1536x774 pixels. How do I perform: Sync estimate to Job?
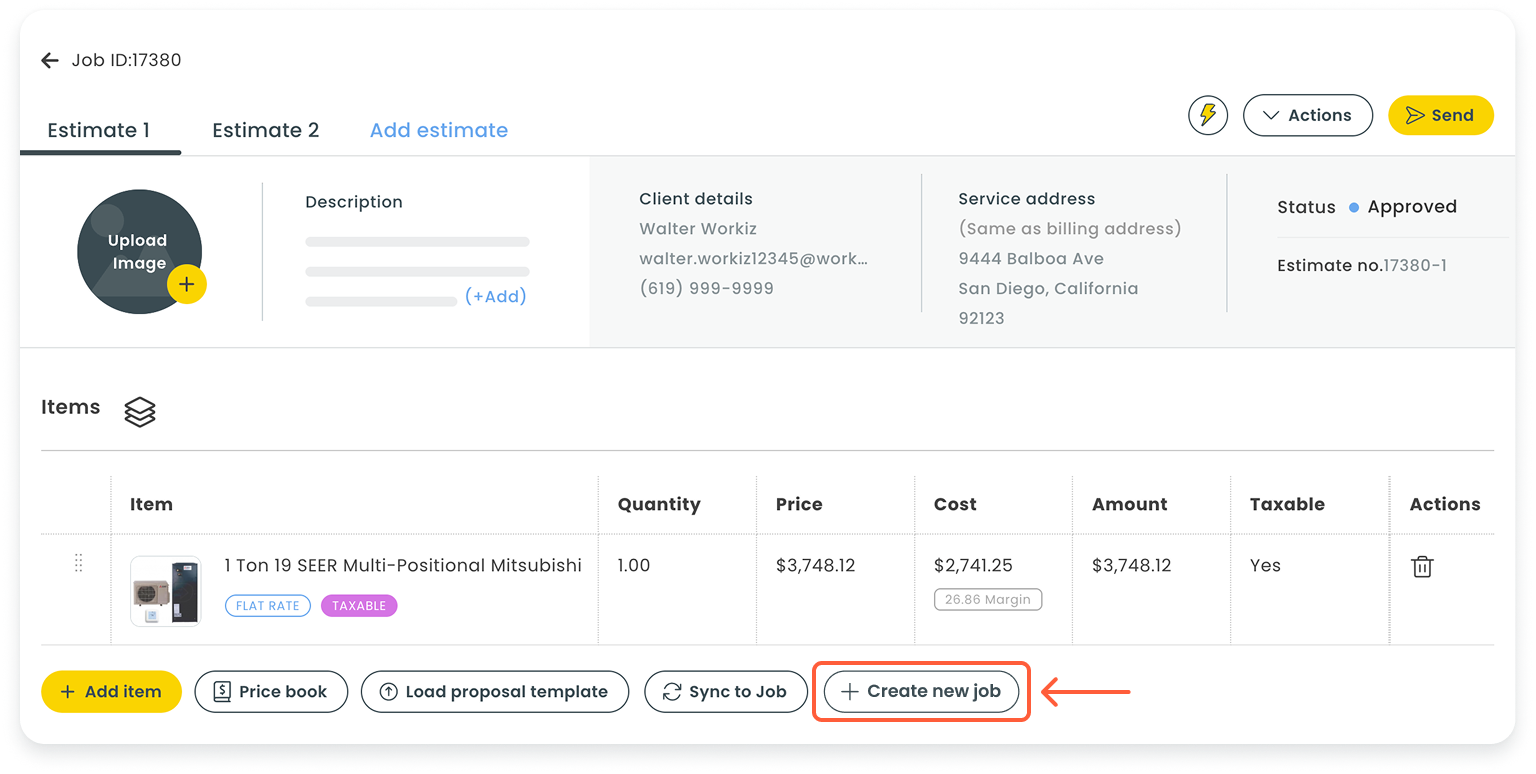pyautogui.click(x=725, y=692)
